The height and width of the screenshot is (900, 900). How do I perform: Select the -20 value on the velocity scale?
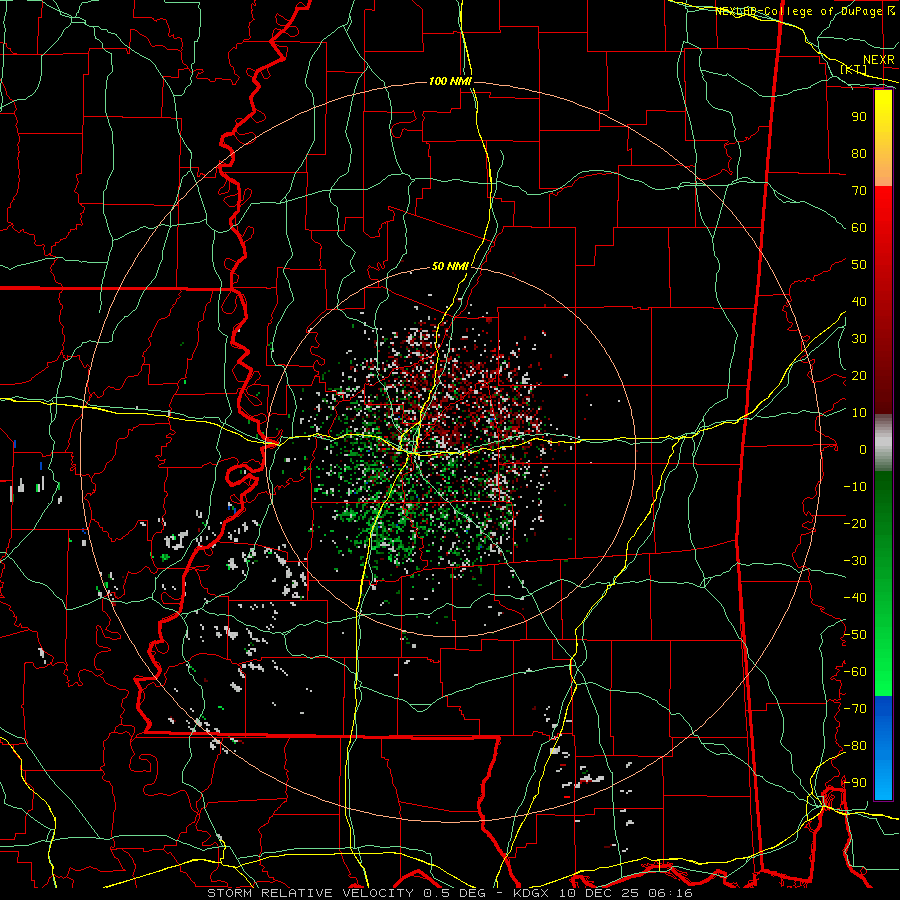click(x=855, y=524)
